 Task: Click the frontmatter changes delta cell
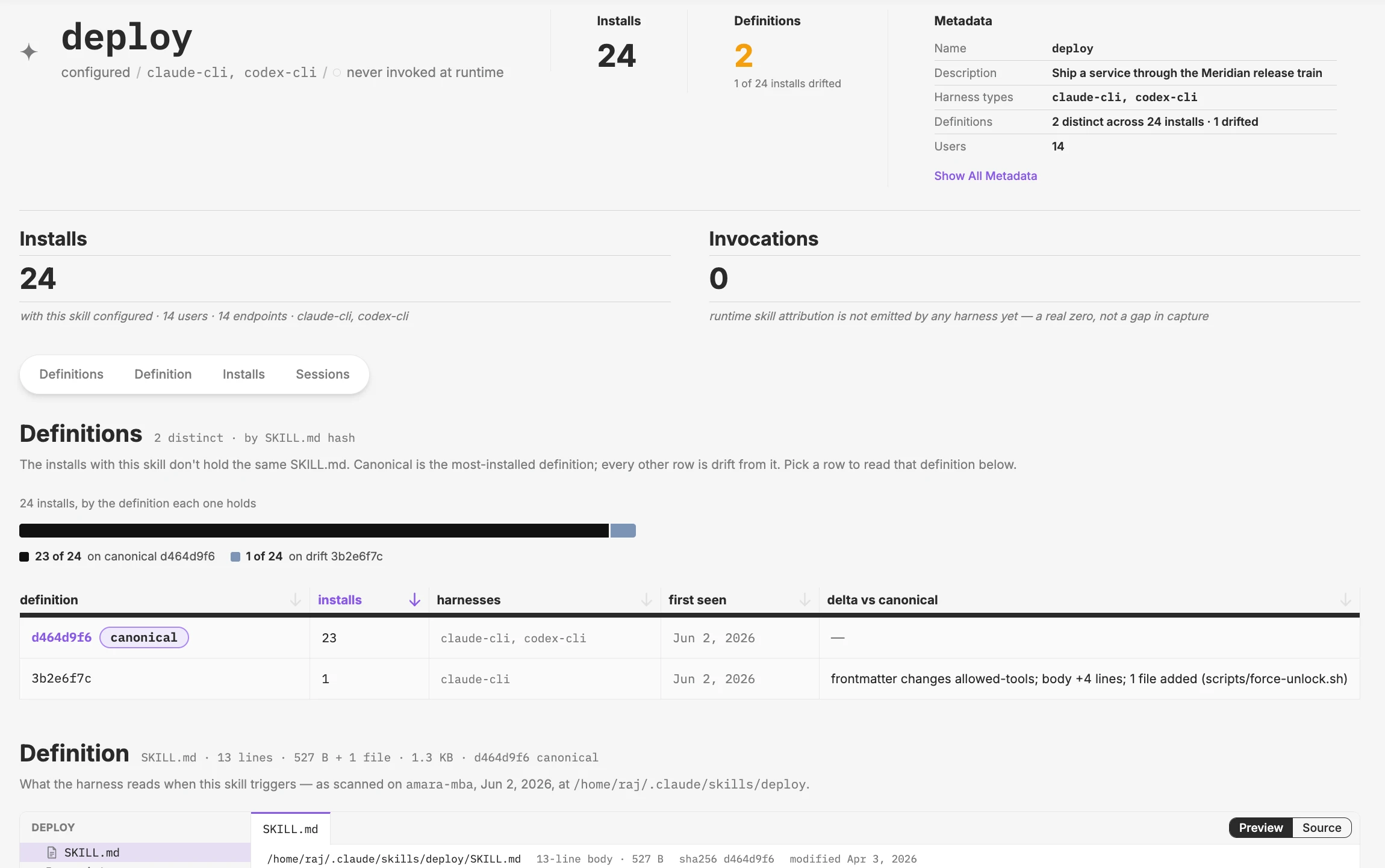[x=1089, y=679]
